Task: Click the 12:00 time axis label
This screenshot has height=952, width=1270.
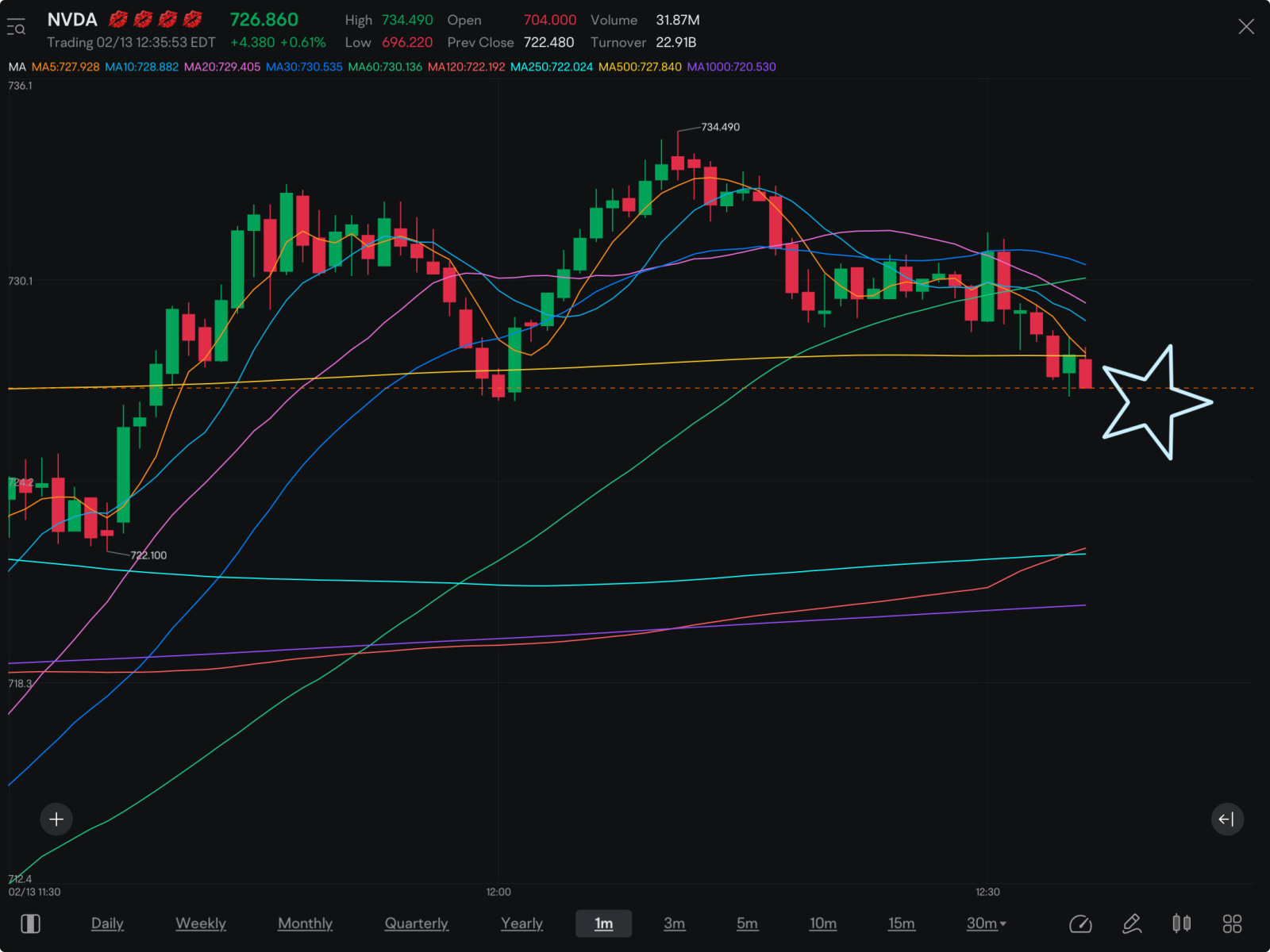Action: (x=498, y=892)
